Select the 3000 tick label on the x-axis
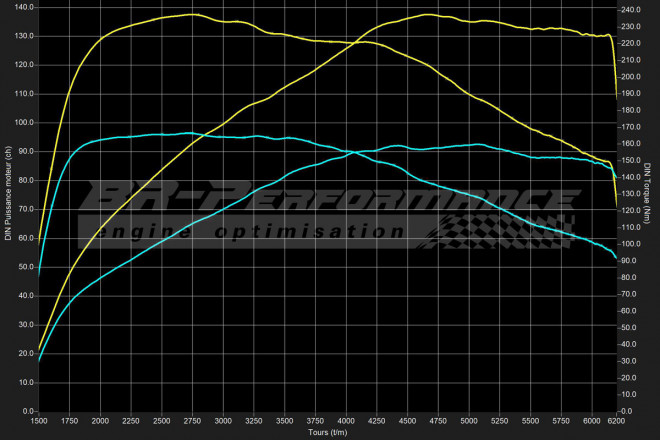This screenshot has height=440, width=660. coord(224,422)
